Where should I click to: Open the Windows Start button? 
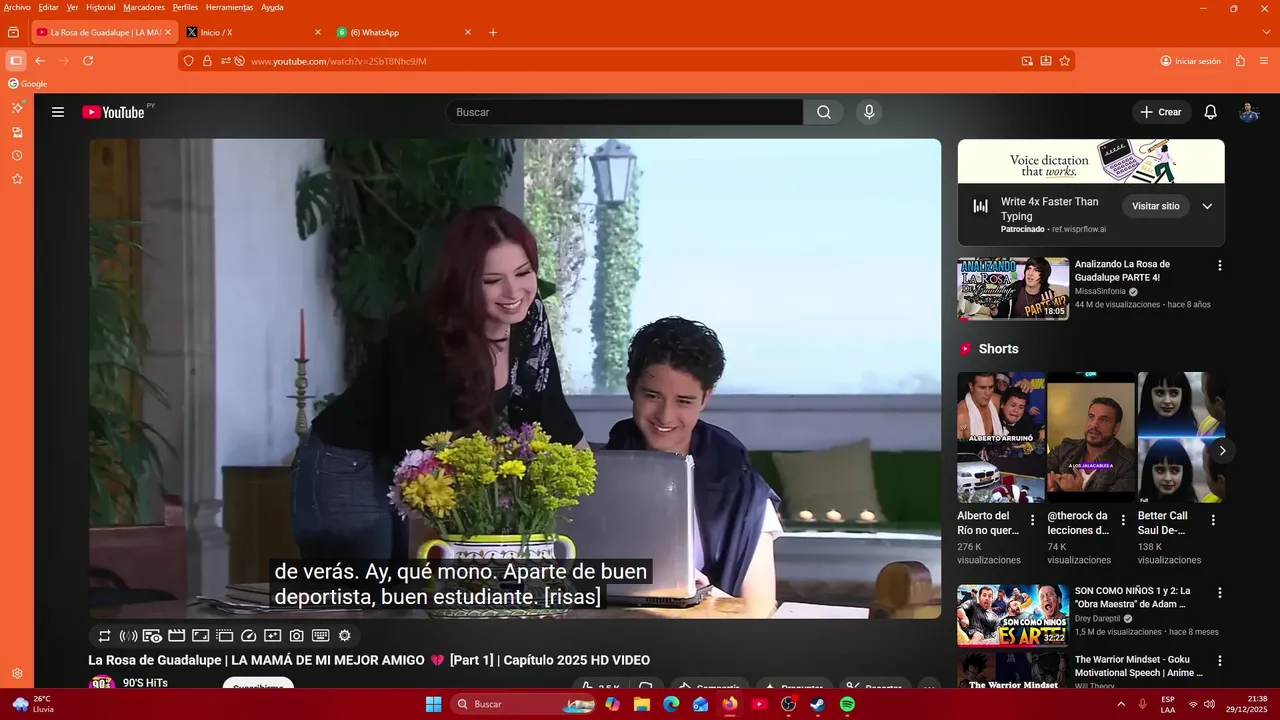pyautogui.click(x=433, y=704)
